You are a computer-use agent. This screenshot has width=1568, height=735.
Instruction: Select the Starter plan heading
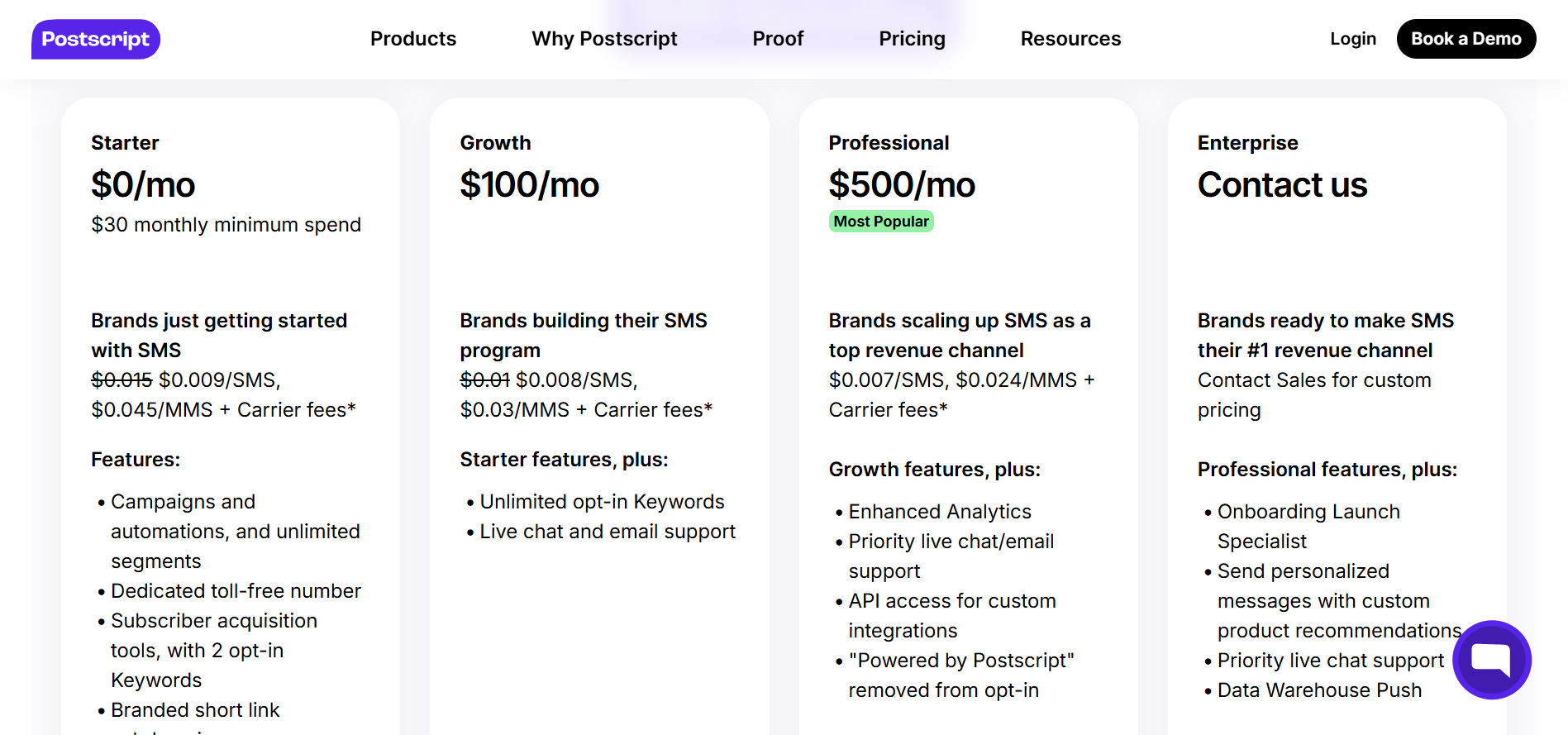(125, 143)
